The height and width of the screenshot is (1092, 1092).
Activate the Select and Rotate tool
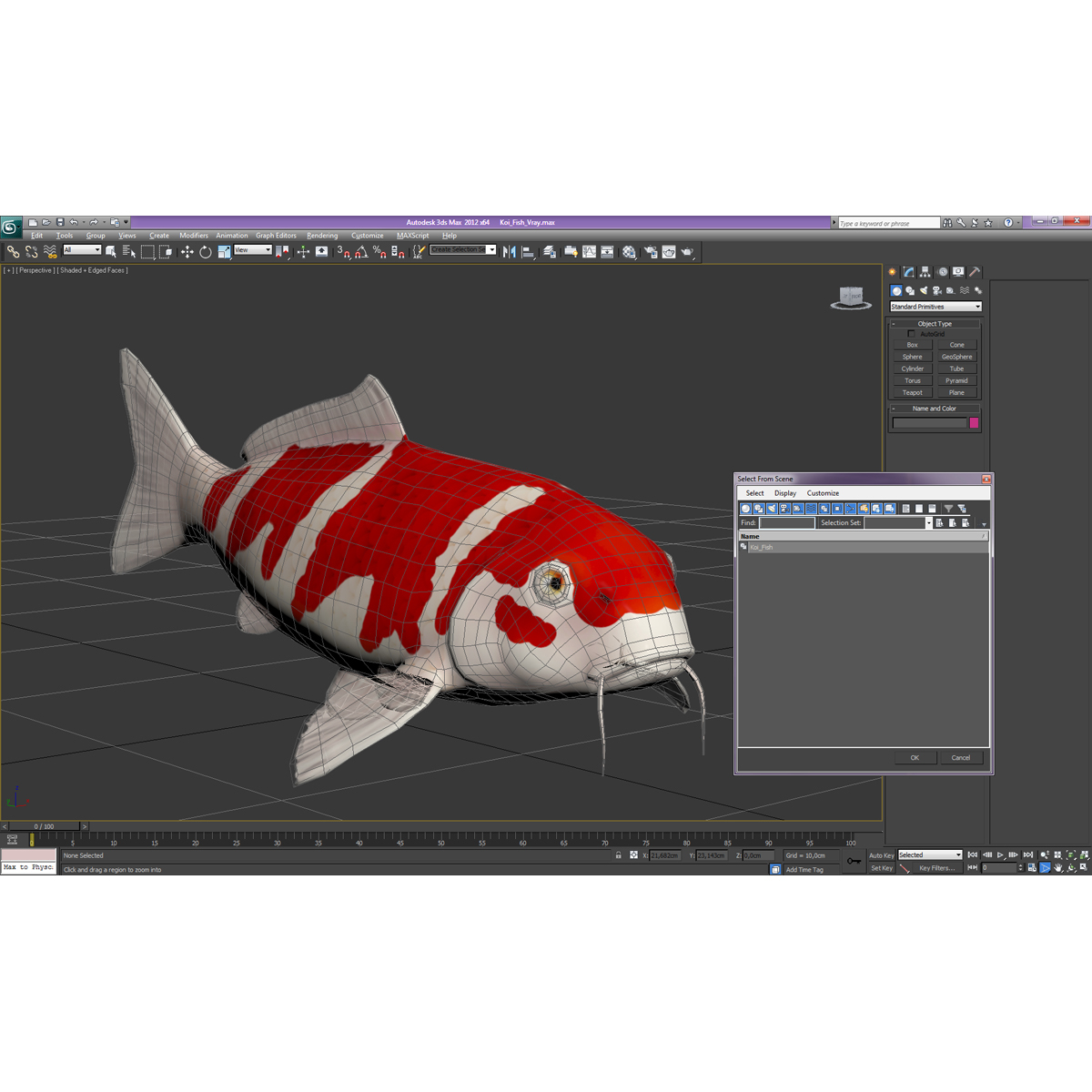pyautogui.click(x=206, y=252)
